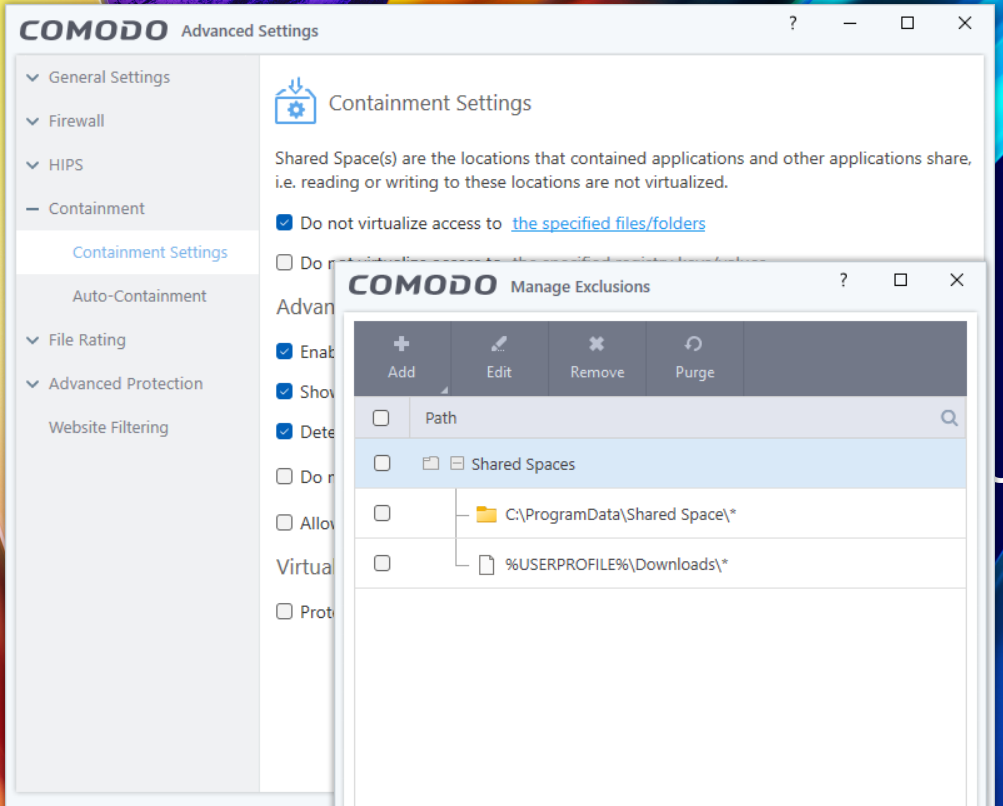Select checkbox for %USERPROFILE%\Downloads\* entry
Image resolution: width=1003 pixels, height=806 pixels.
381,563
